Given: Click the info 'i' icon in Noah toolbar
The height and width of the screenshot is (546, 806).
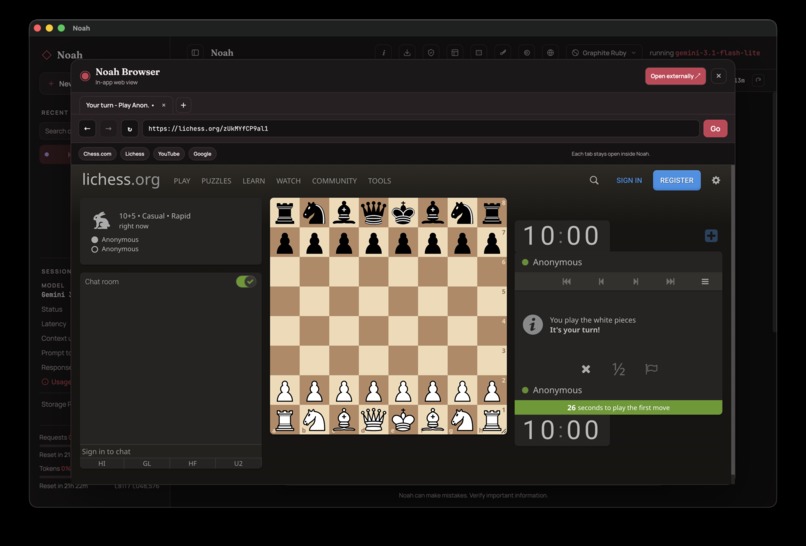Looking at the screenshot, I should 383,52.
